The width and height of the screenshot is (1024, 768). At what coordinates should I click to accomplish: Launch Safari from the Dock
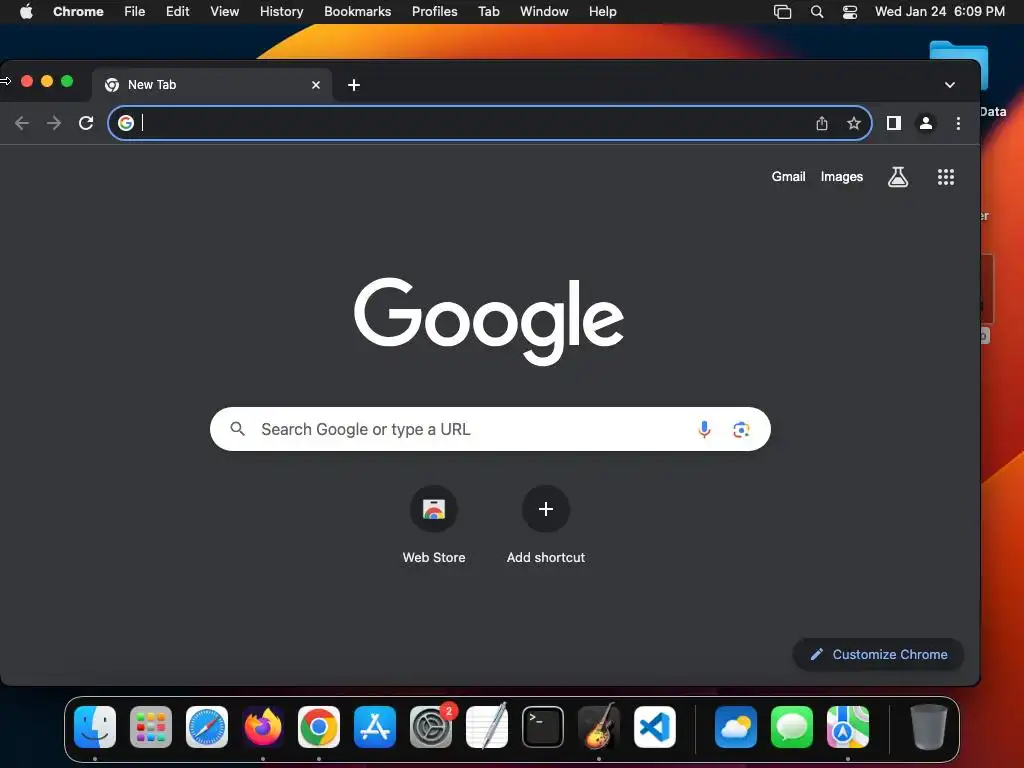(x=207, y=727)
